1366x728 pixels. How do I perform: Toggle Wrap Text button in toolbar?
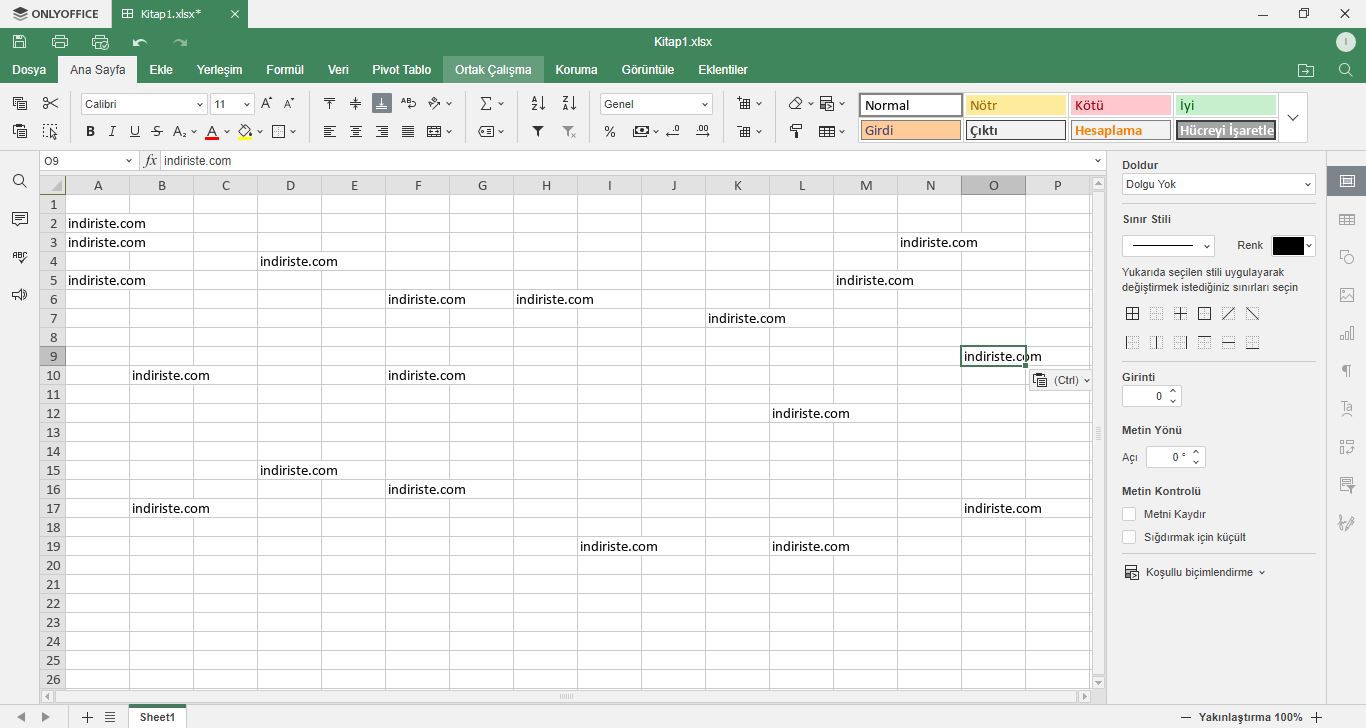pos(408,104)
